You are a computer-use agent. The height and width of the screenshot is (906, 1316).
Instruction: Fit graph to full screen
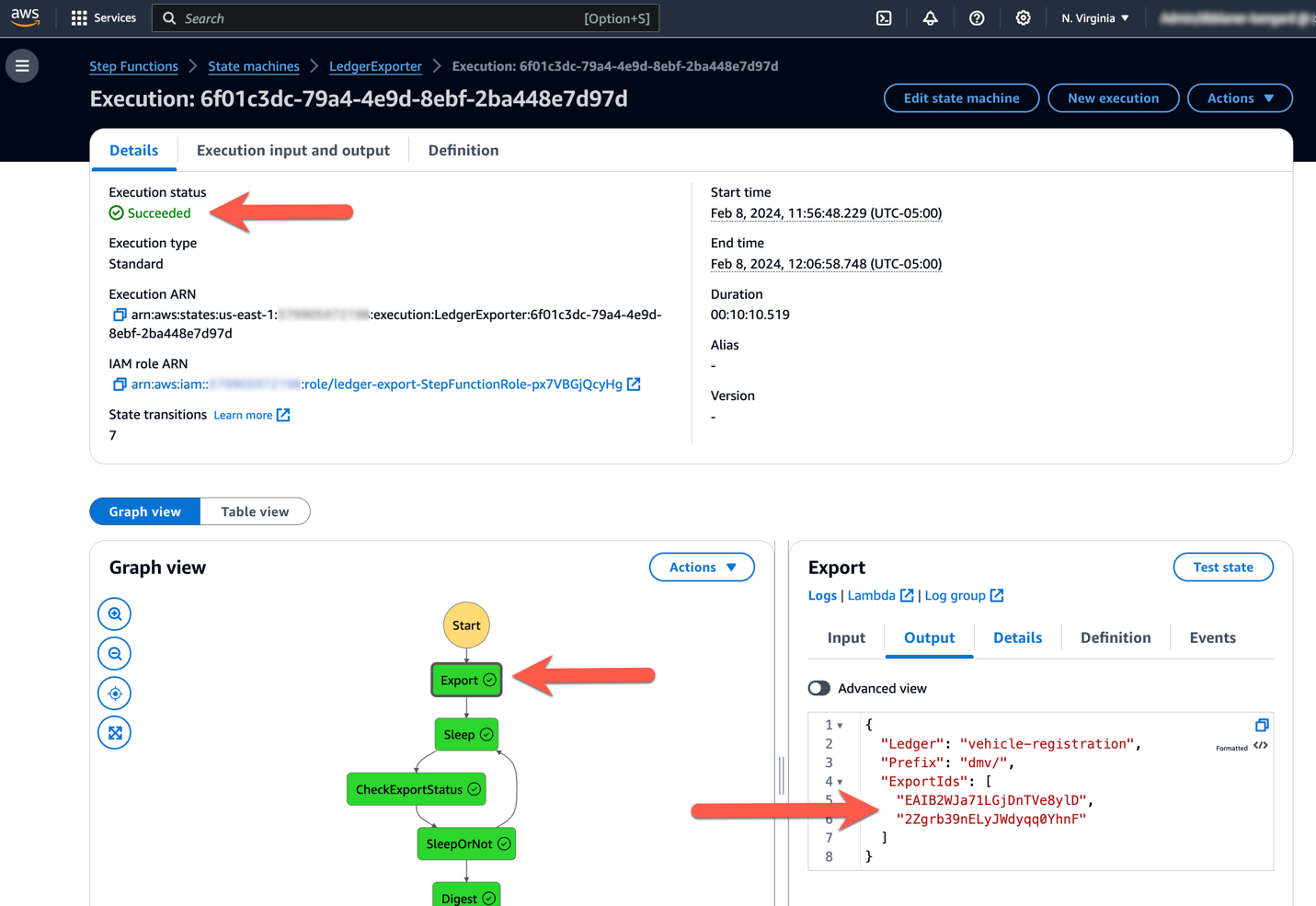point(115,733)
